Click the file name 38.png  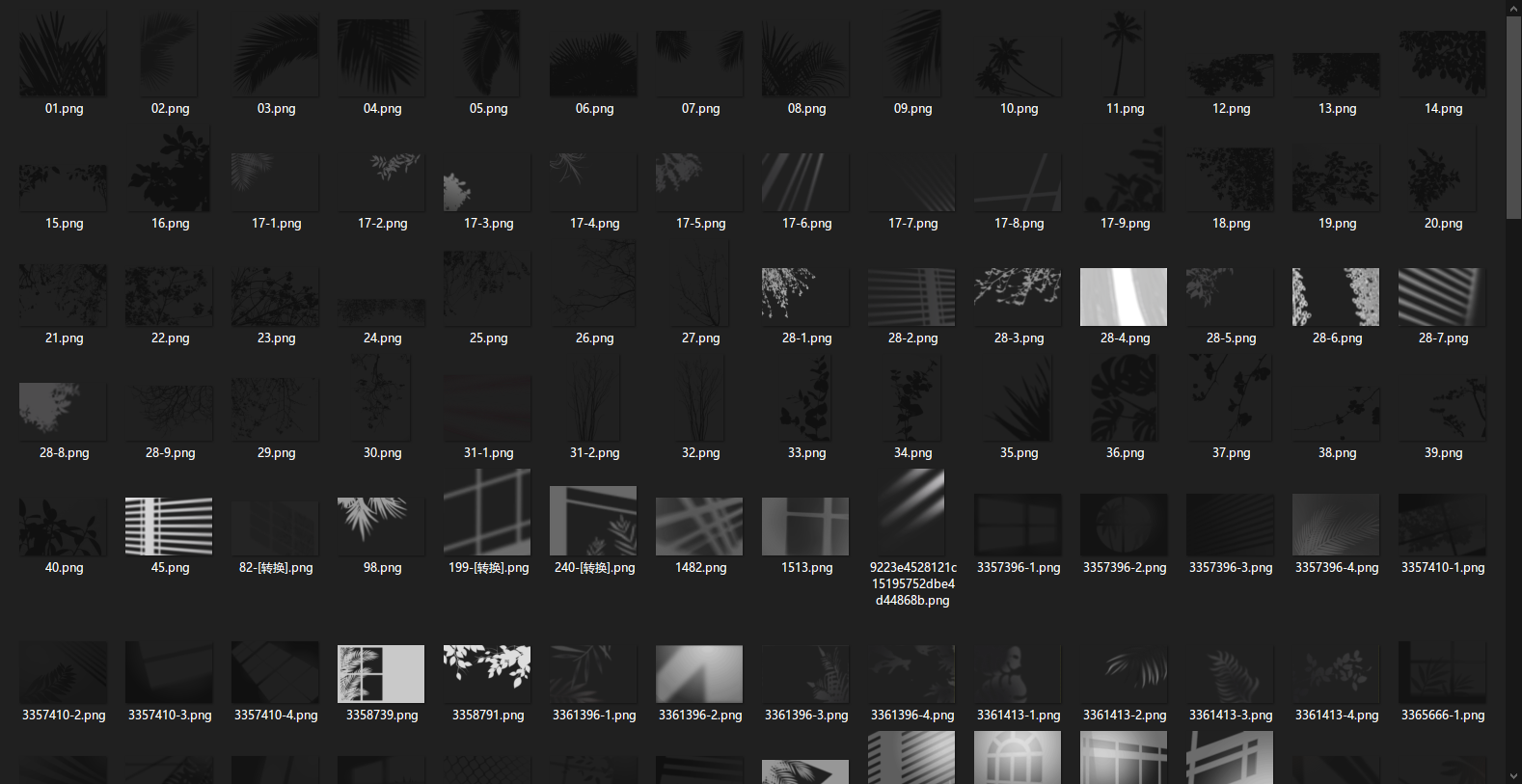click(1337, 453)
